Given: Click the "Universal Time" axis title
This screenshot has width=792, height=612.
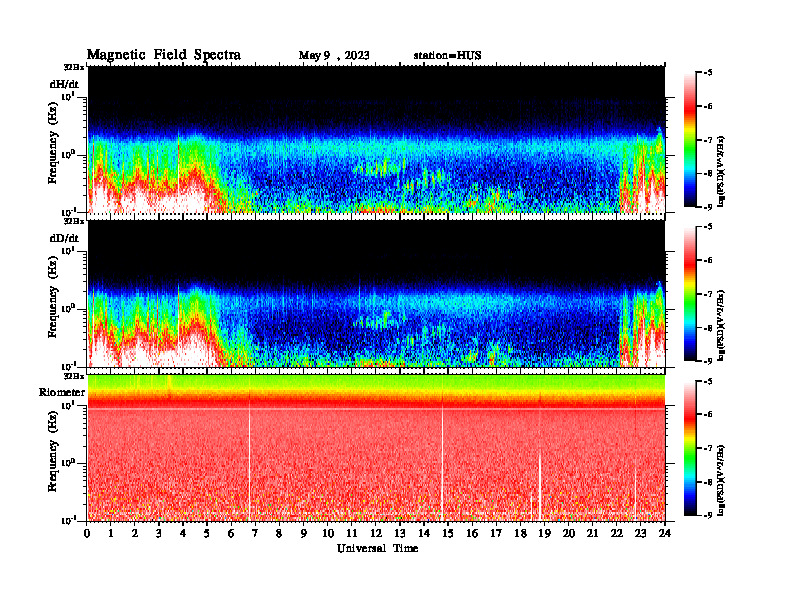Looking at the screenshot, I should (x=377, y=548).
